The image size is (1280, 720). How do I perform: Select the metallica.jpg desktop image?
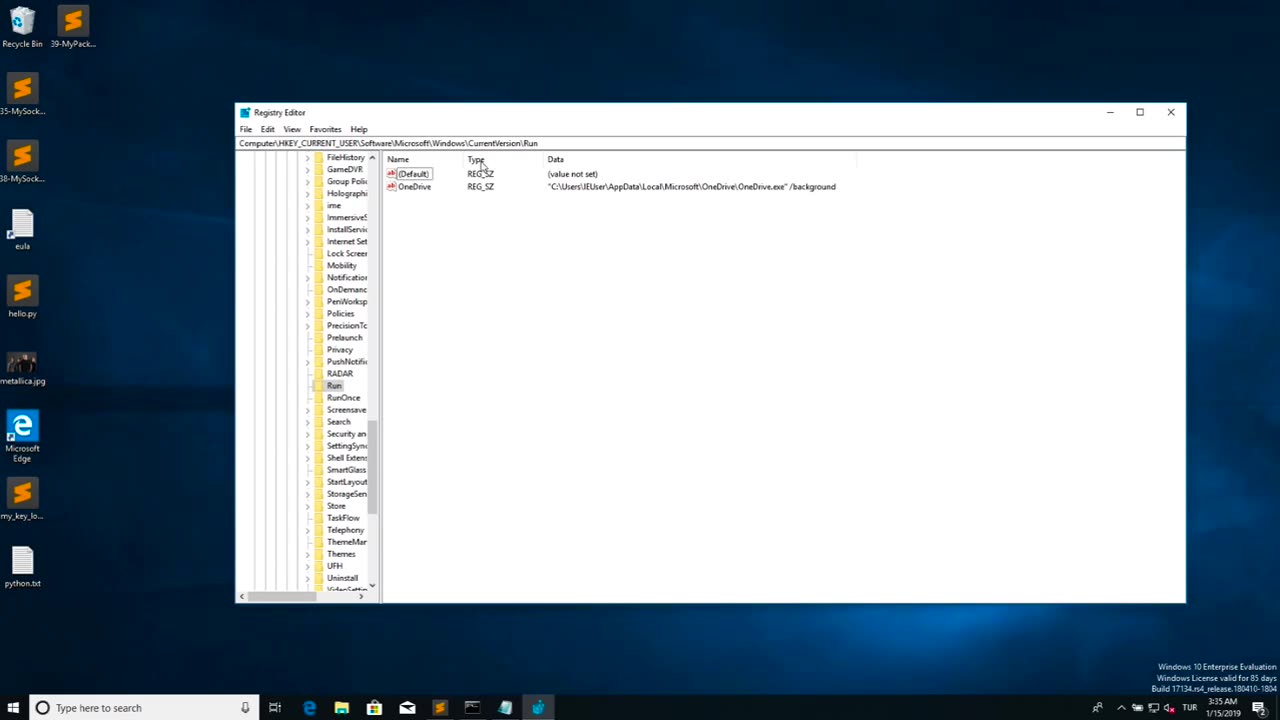[22, 366]
